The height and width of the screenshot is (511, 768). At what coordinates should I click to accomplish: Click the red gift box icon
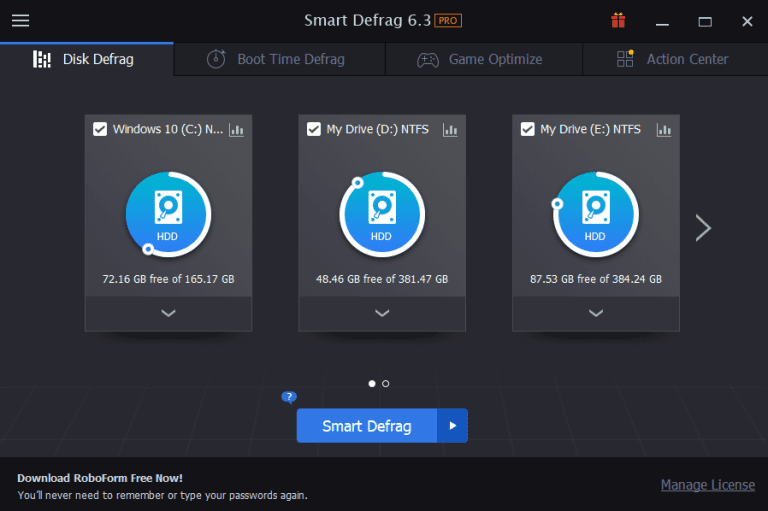pyautogui.click(x=618, y=21)
